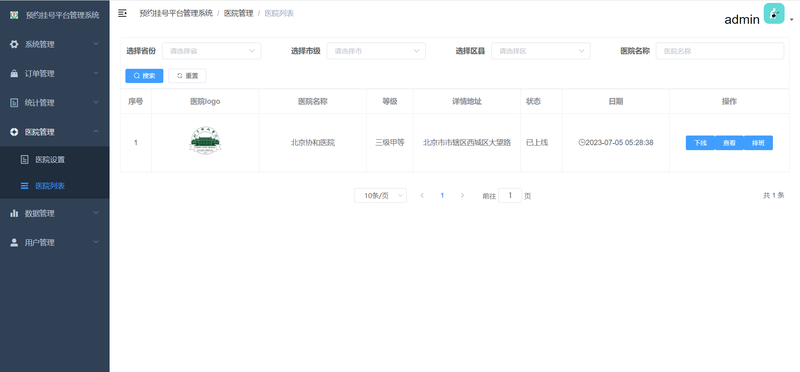This screenshot has height=372, width=800.
Task: Click the 订单管理 lock icon
Action: pyautogui.click(x=14, y=73)
